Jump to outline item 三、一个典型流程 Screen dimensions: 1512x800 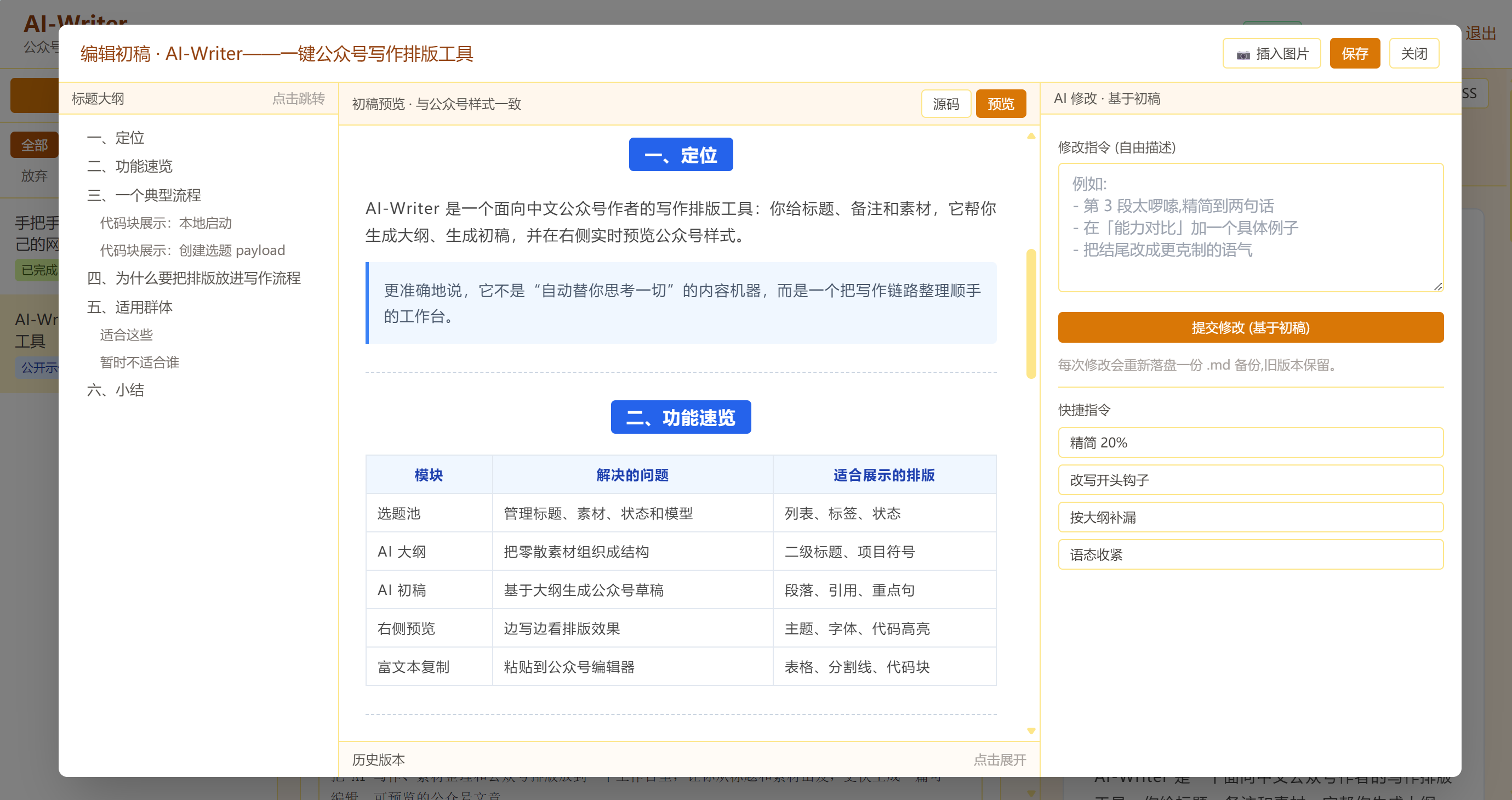144,195
